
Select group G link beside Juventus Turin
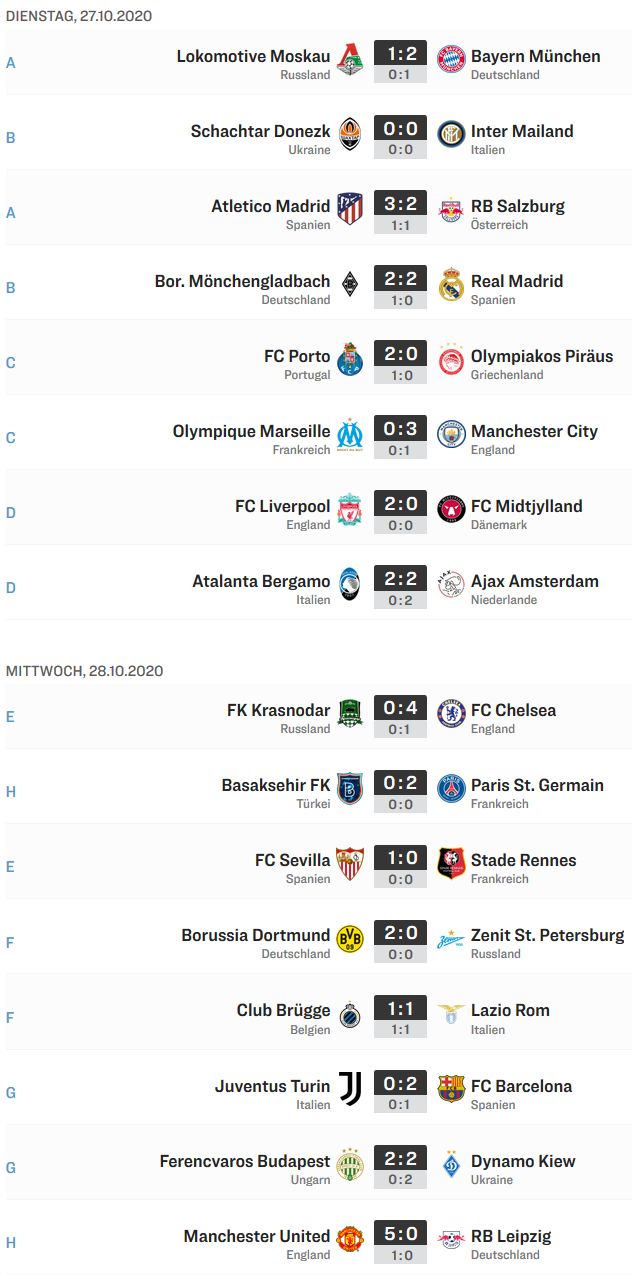coord(11,1092)
